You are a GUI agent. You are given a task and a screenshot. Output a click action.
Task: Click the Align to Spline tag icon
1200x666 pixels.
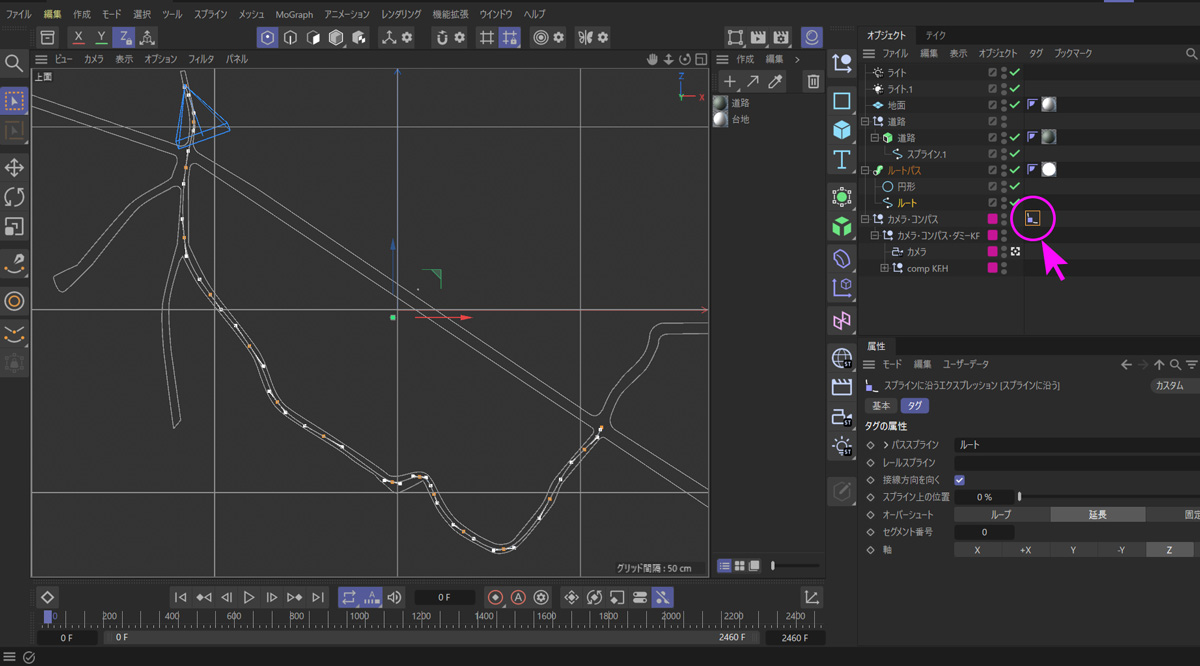click(x=1034, y=219)
